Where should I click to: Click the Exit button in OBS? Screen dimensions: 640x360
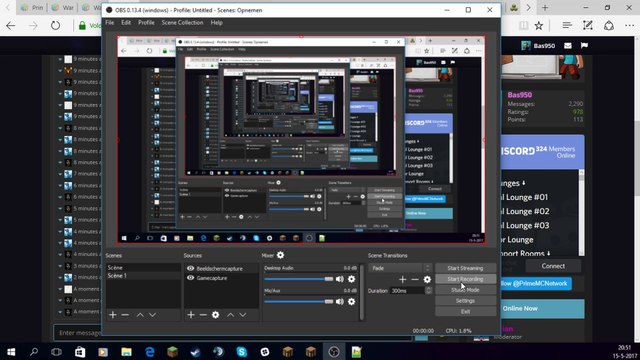point(465,311)
